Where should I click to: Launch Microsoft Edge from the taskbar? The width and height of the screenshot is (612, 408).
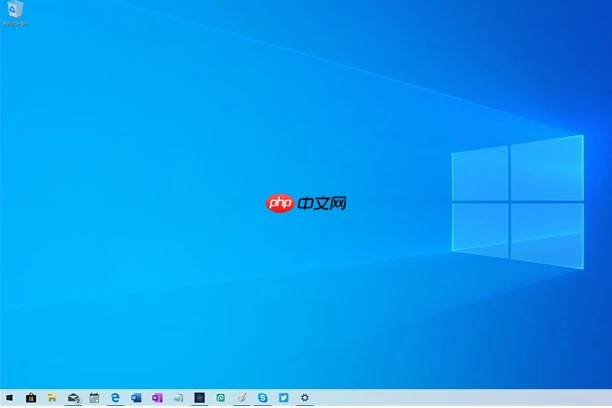pyautogui.click(x=115, y=398)
